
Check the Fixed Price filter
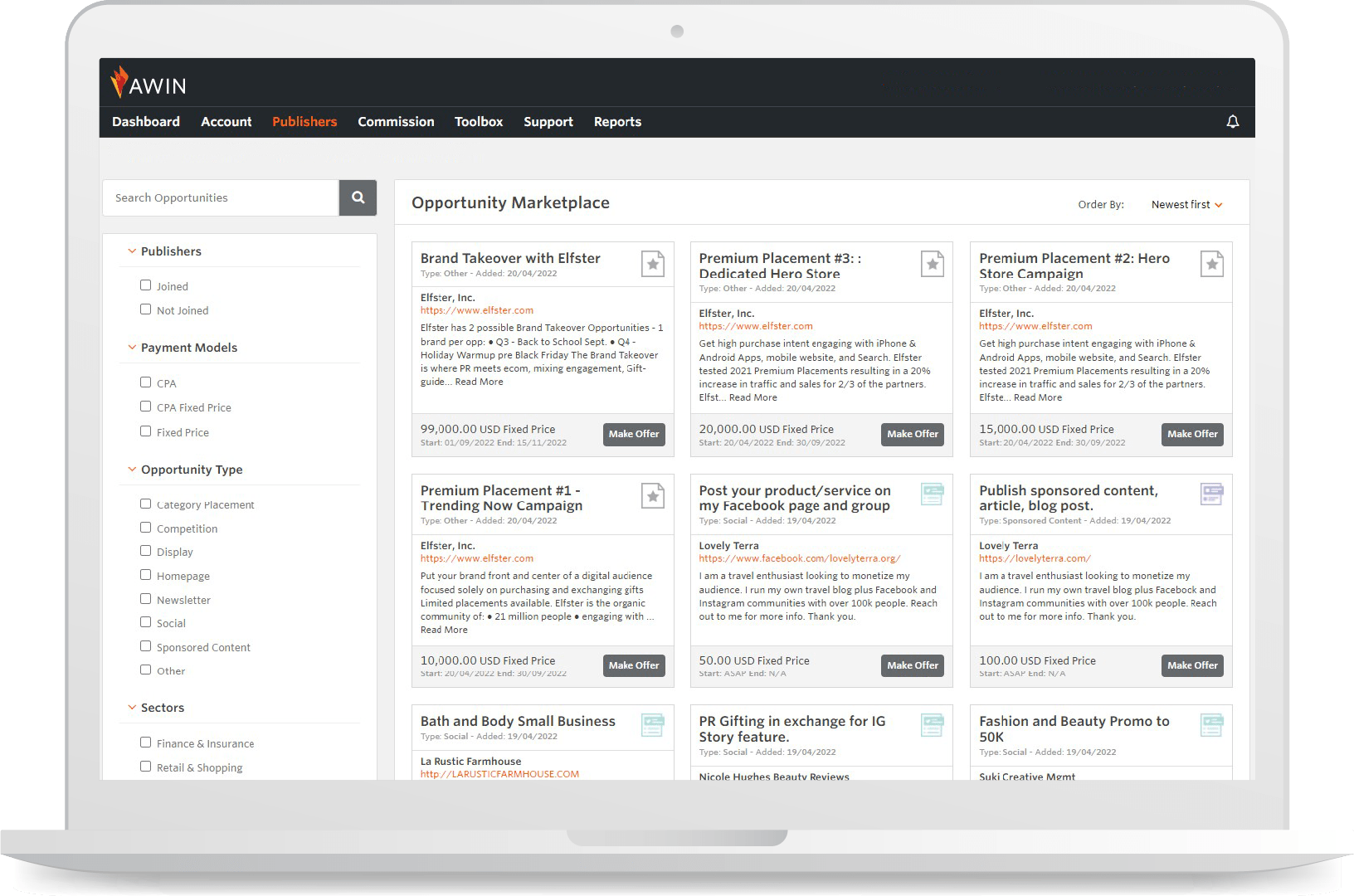tap(146, 431)
